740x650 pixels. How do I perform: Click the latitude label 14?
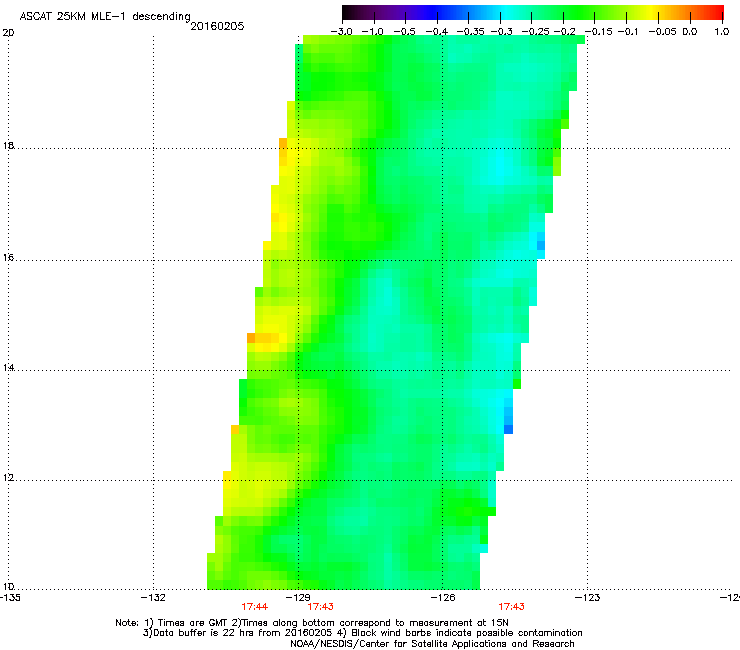(x=8, y=368)
